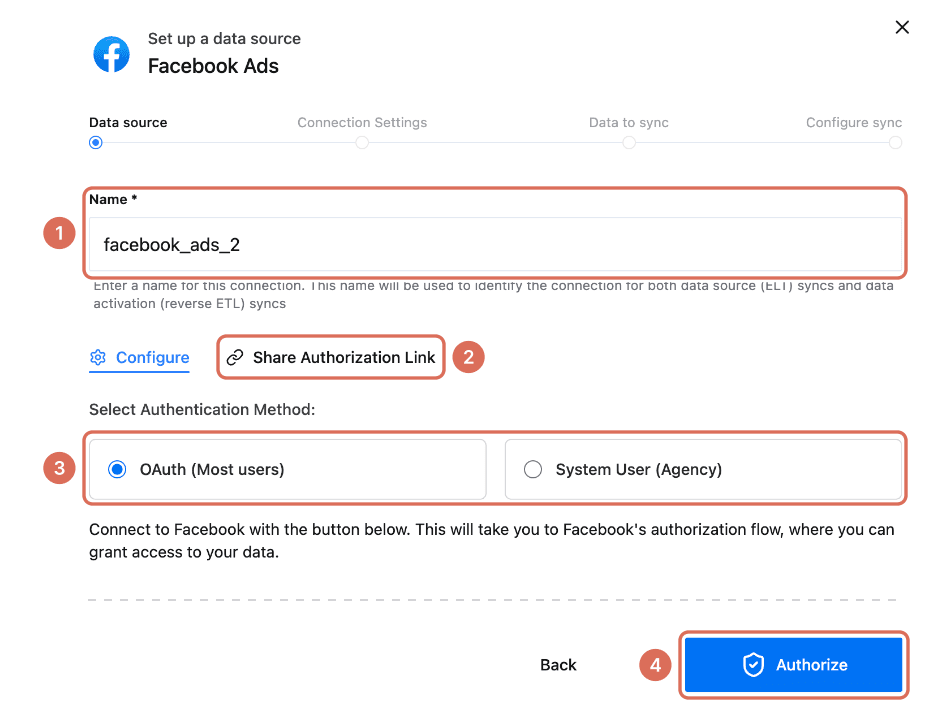Go to the Configure sync step marker
The image size is (933, 718).
point(895,143)
